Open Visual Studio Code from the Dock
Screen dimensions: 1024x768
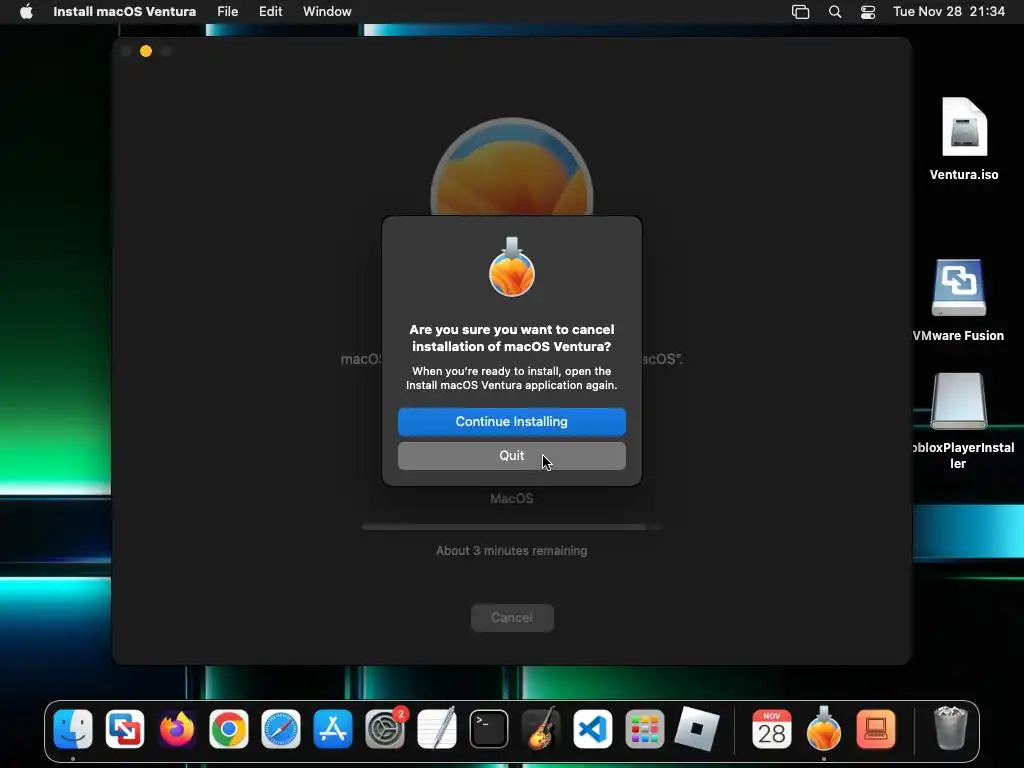coord(593,729)
